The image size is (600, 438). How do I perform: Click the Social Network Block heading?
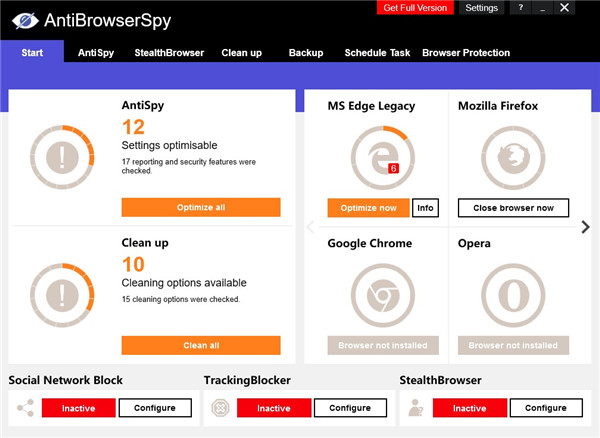[65, 380]
